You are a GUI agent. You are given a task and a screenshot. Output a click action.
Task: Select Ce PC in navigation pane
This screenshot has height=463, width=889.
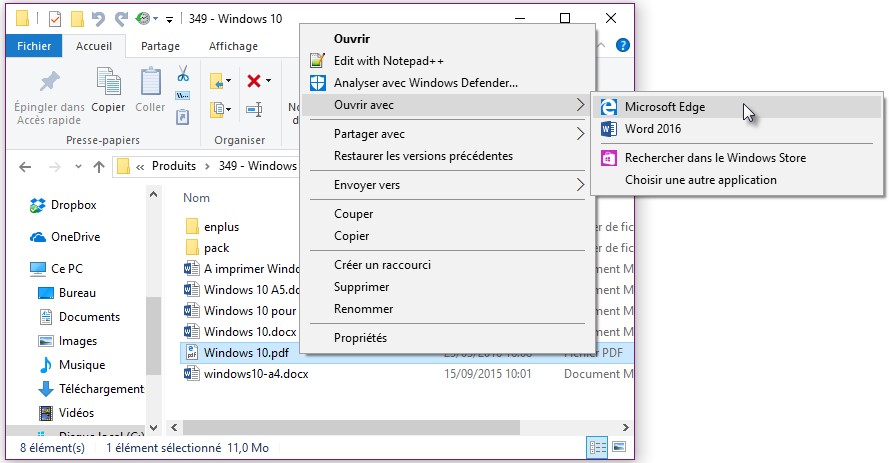(x=67, y=269)
